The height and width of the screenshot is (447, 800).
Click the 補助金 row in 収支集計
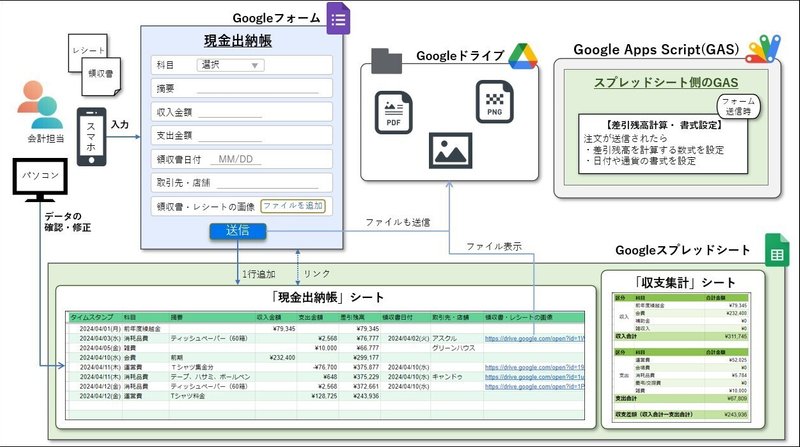coord(691,321)
